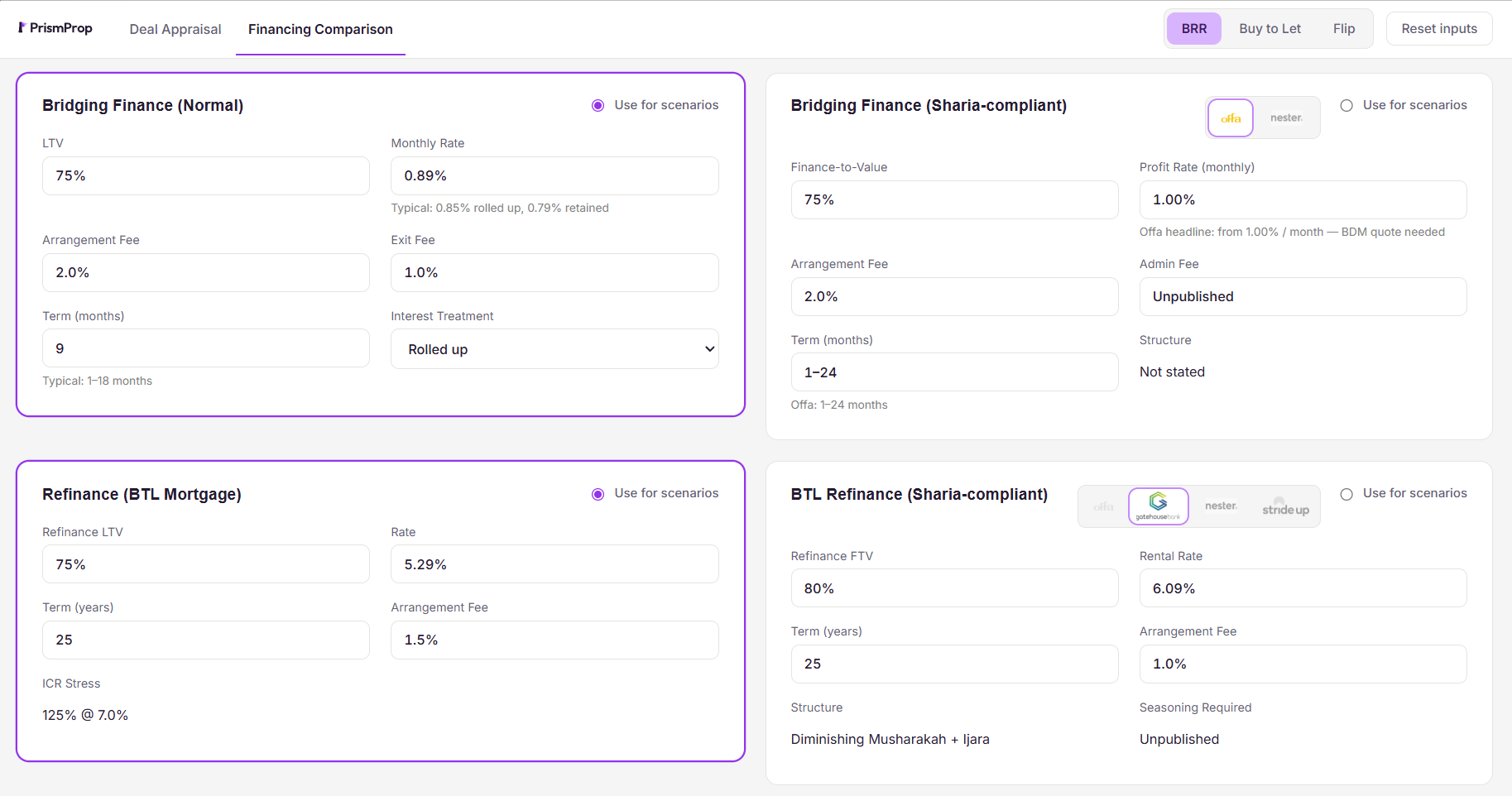Switch to Buy to Let strategy
1512x796 pixels.
[1270, 28]
